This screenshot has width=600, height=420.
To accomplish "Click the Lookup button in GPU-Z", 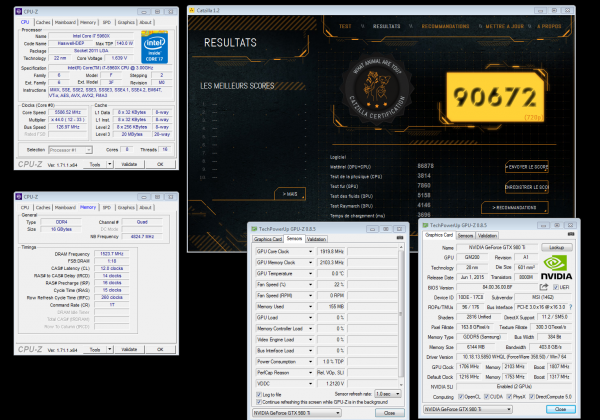I will click(556, 247).
